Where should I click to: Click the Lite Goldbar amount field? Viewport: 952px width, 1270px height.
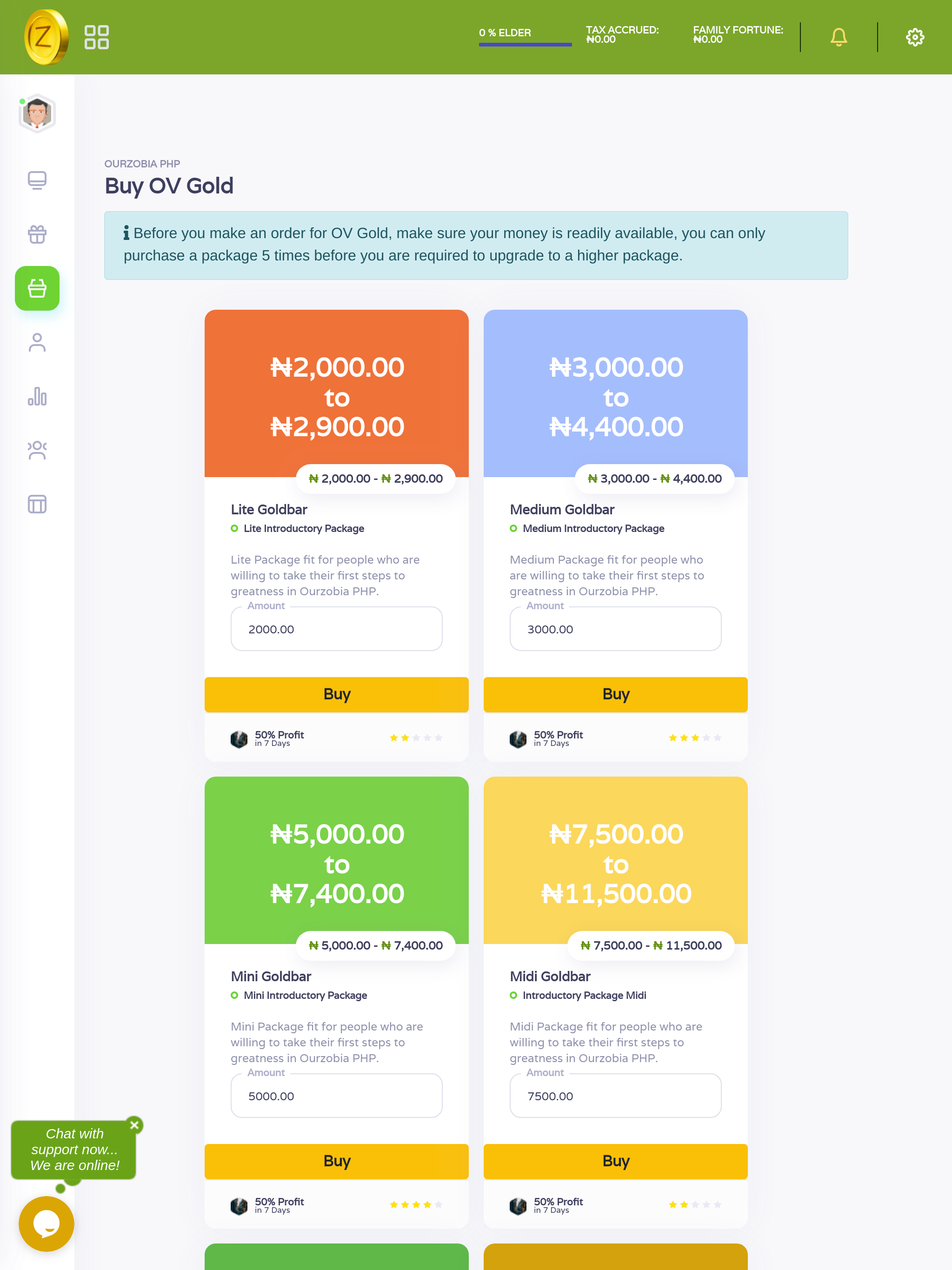coord(336,629)
